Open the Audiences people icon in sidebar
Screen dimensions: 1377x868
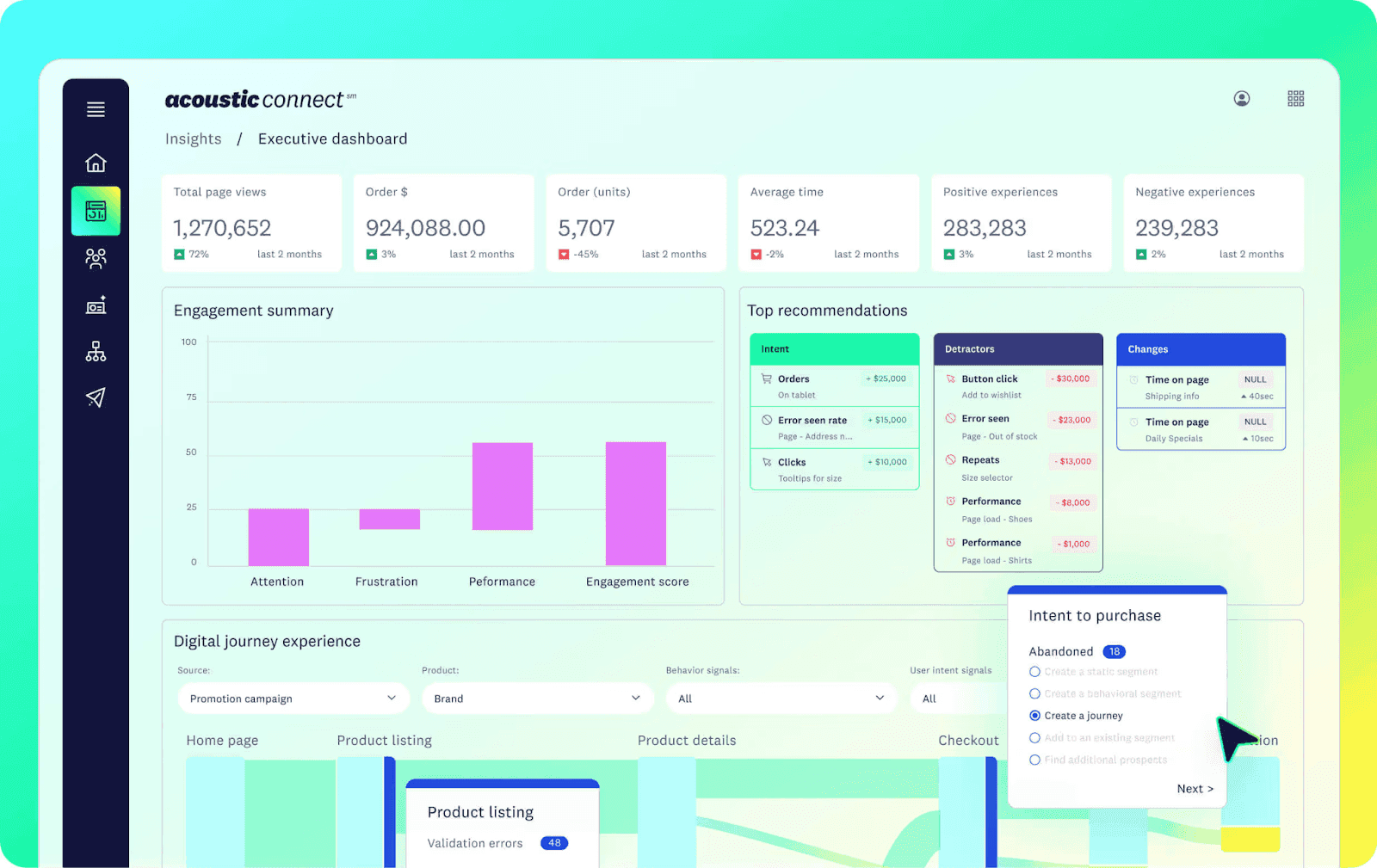tap(96, 258)
